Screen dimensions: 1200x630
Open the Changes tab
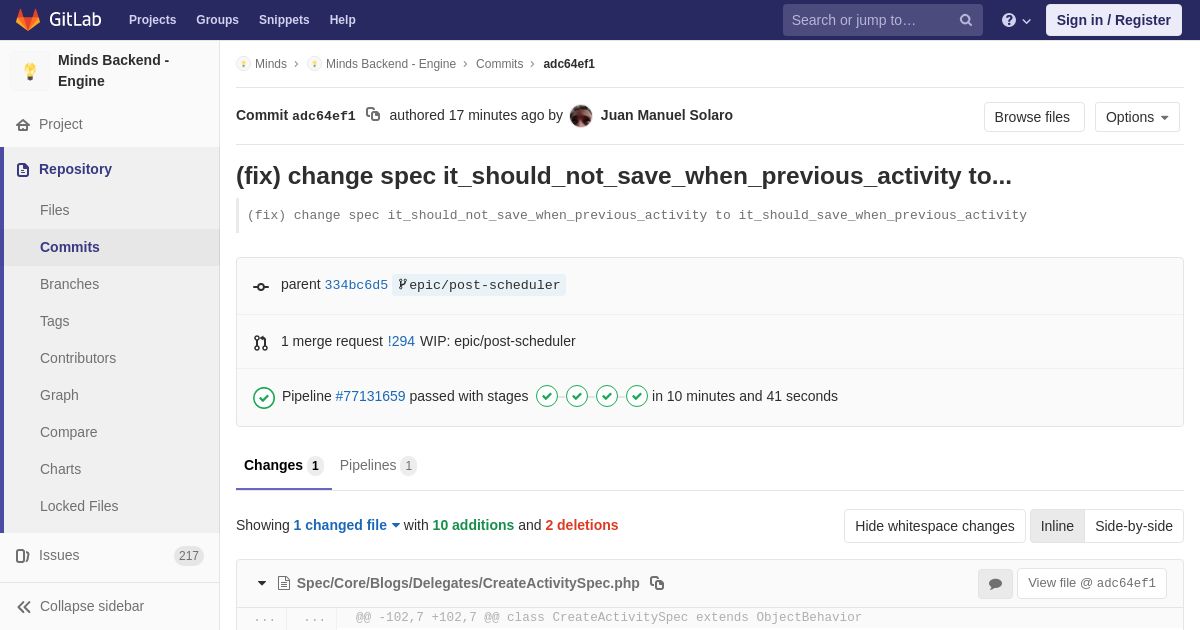tap(284, 466)
